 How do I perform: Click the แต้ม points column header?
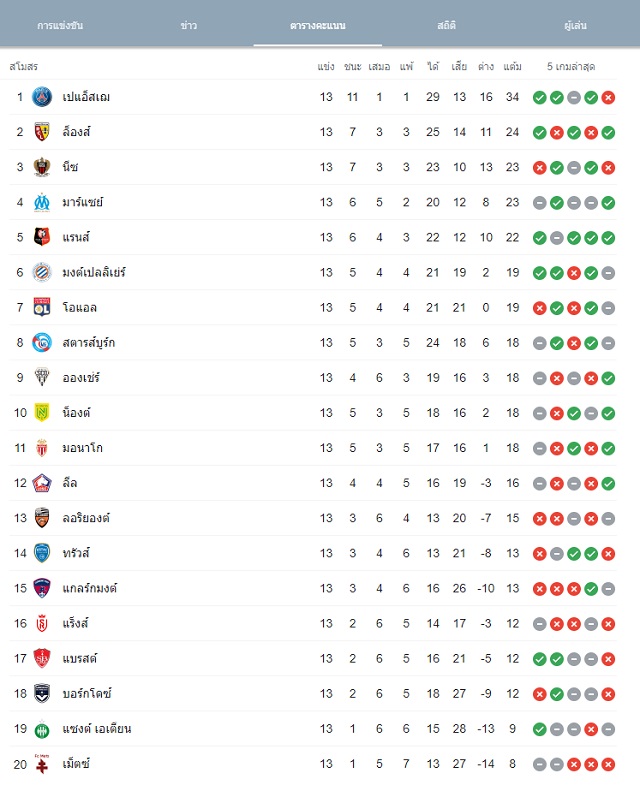512,67
